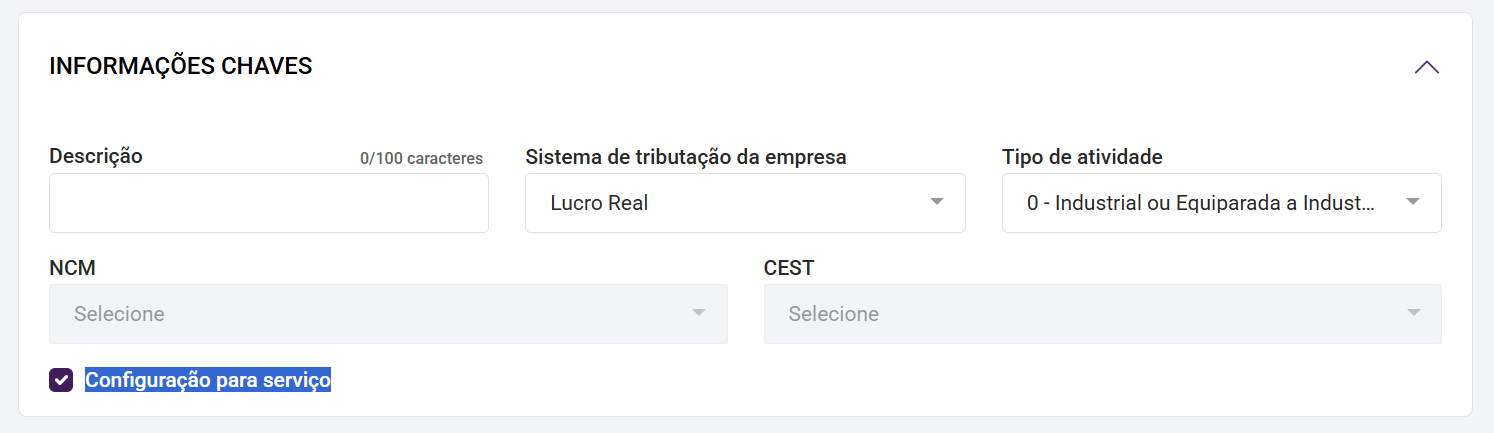Click the Sistema de tributação da empresa label
Viewport: 1494px width, 433px height.
[686, 157]
